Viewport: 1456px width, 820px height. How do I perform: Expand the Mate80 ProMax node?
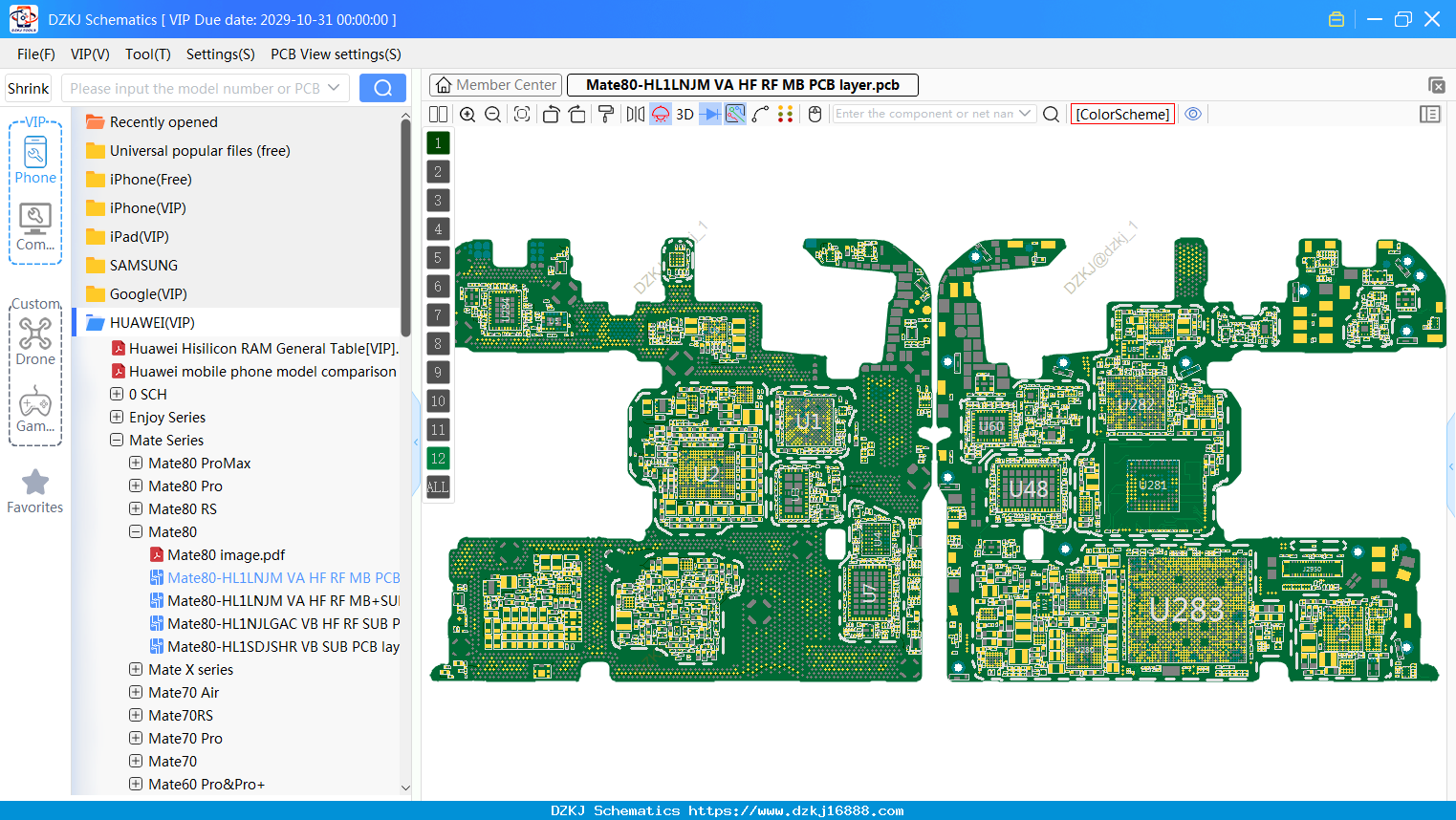(136, 463)
